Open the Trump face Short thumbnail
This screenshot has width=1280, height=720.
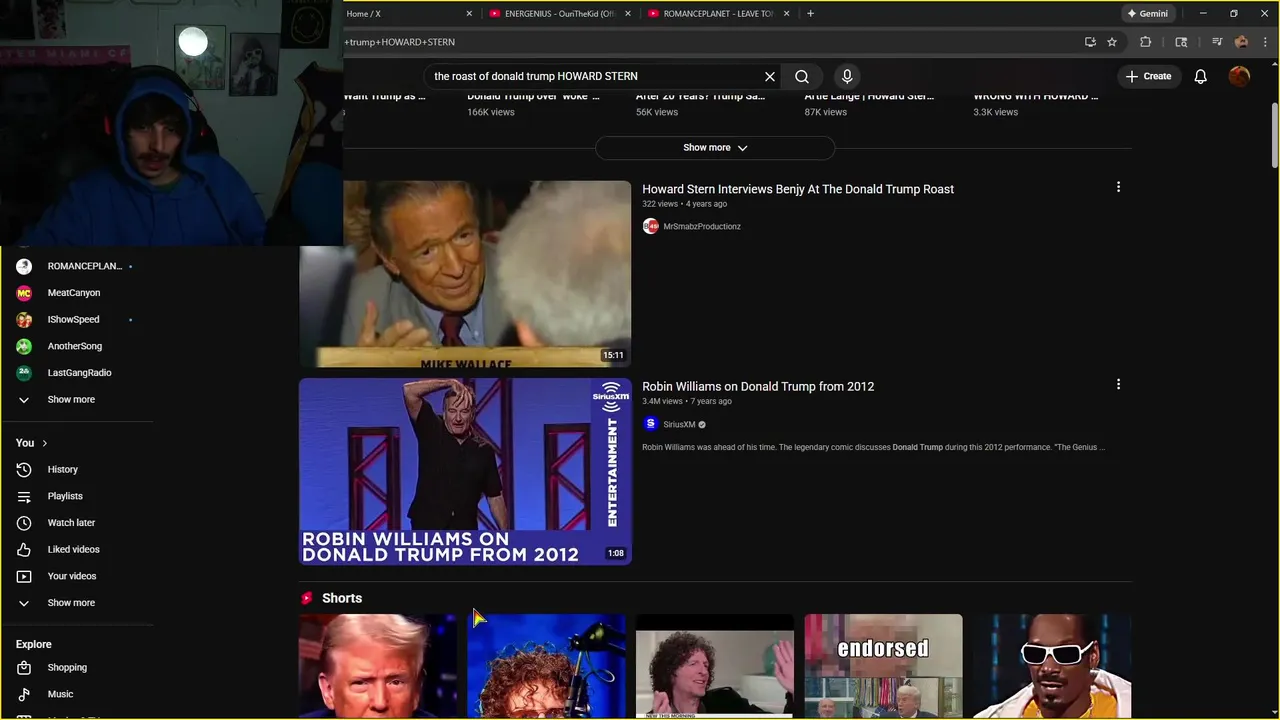point(378,666)
